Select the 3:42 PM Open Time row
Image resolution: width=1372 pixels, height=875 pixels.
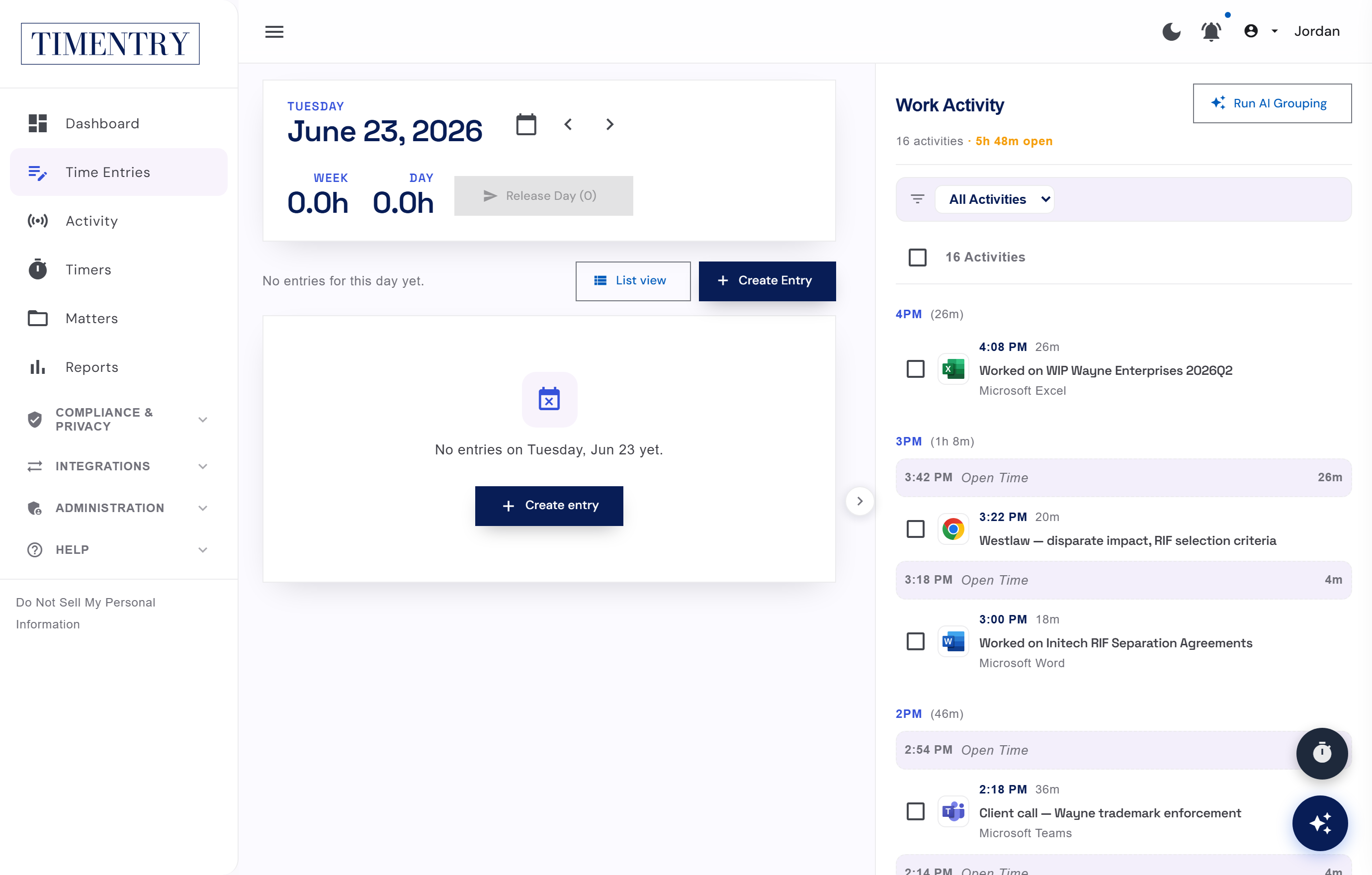tap(1123, 477)
